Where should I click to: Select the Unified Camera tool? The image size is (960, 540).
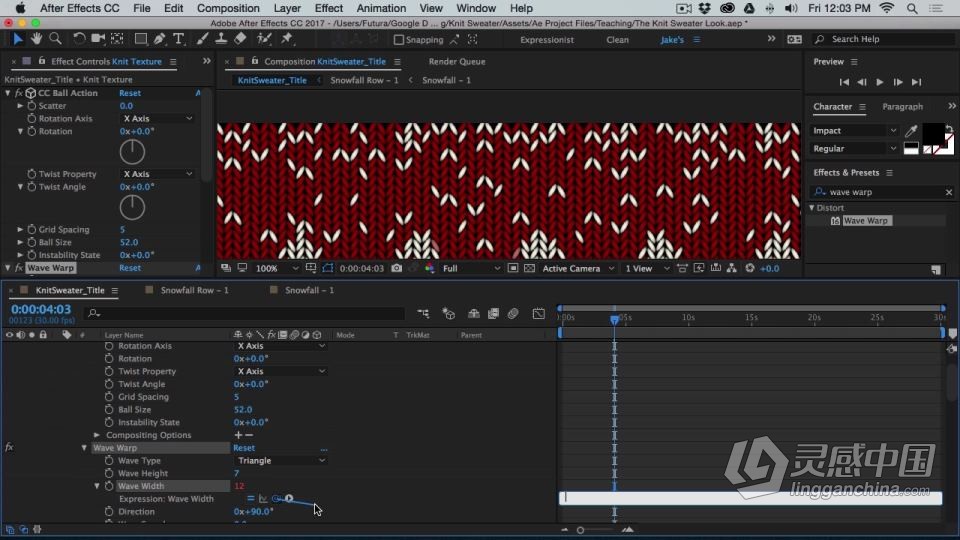click(x=97, y=39)
